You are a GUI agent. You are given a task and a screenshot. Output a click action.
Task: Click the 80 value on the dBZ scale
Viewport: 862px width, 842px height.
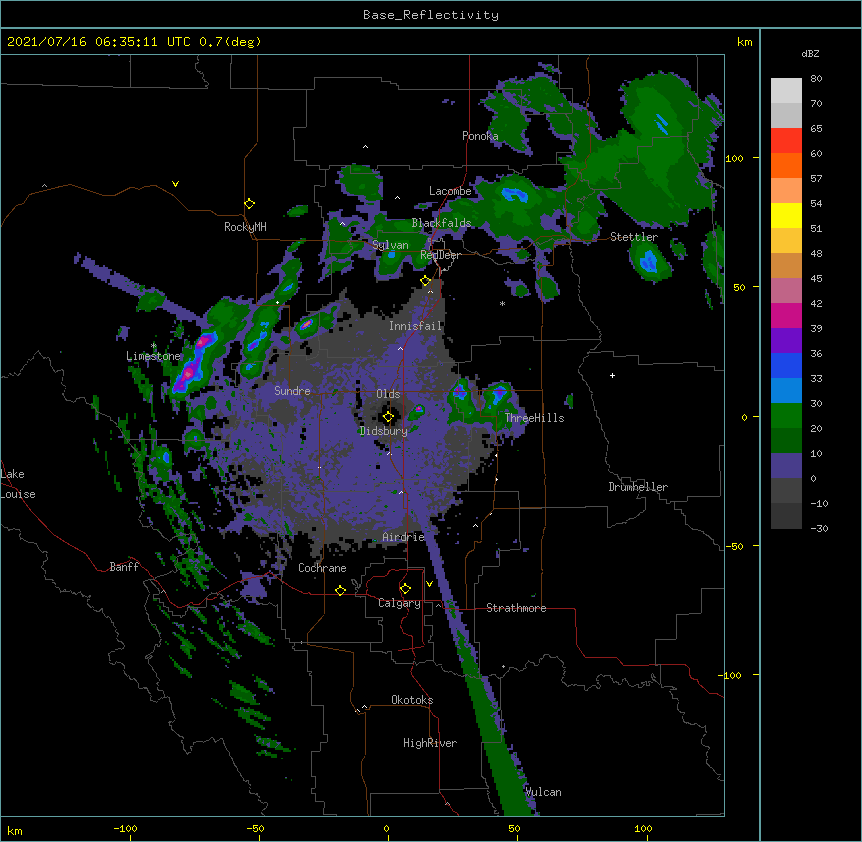click(816, 79)
